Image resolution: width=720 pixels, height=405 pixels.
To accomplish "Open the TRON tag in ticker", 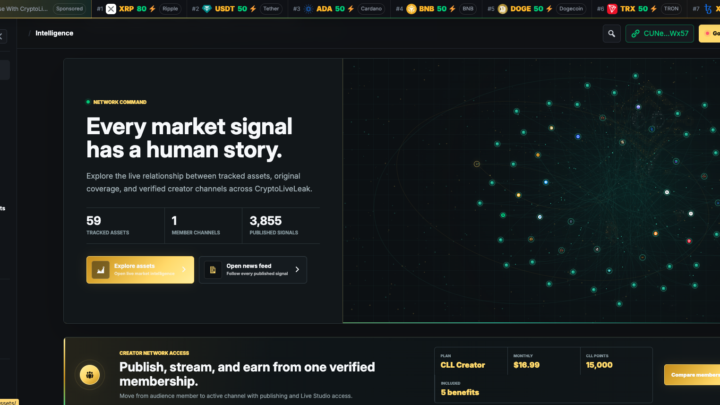I will coord(671,9).
